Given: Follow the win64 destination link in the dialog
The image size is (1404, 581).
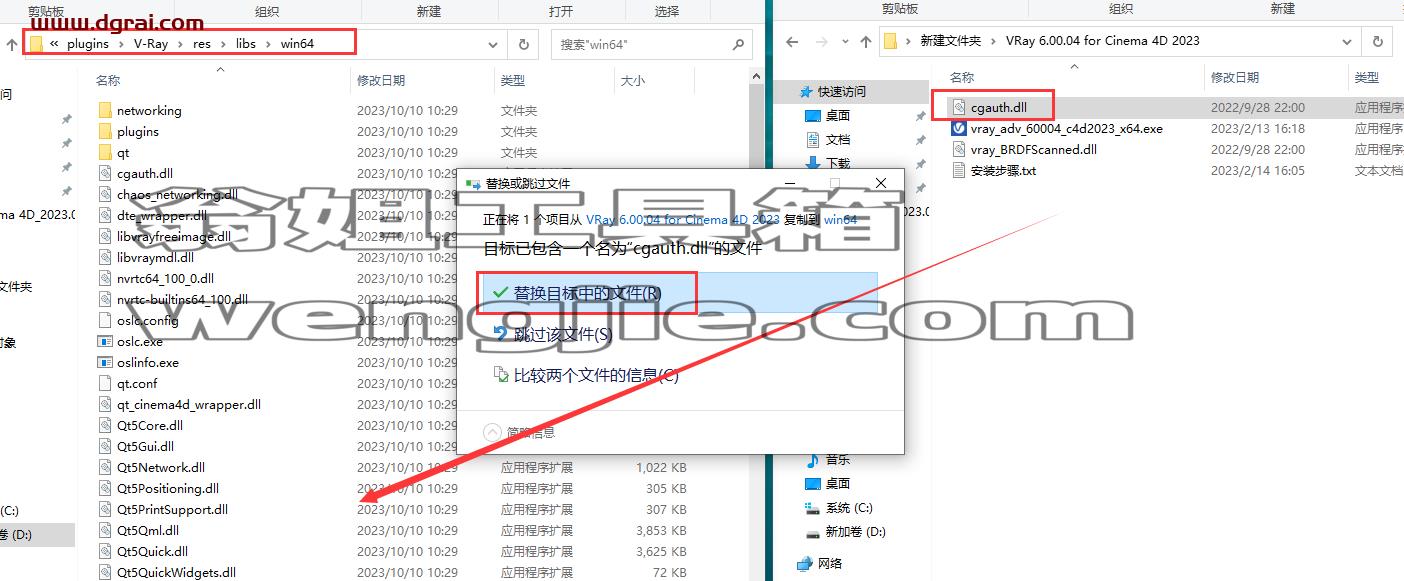Looking at the screenshot, I should click(840, 219).
